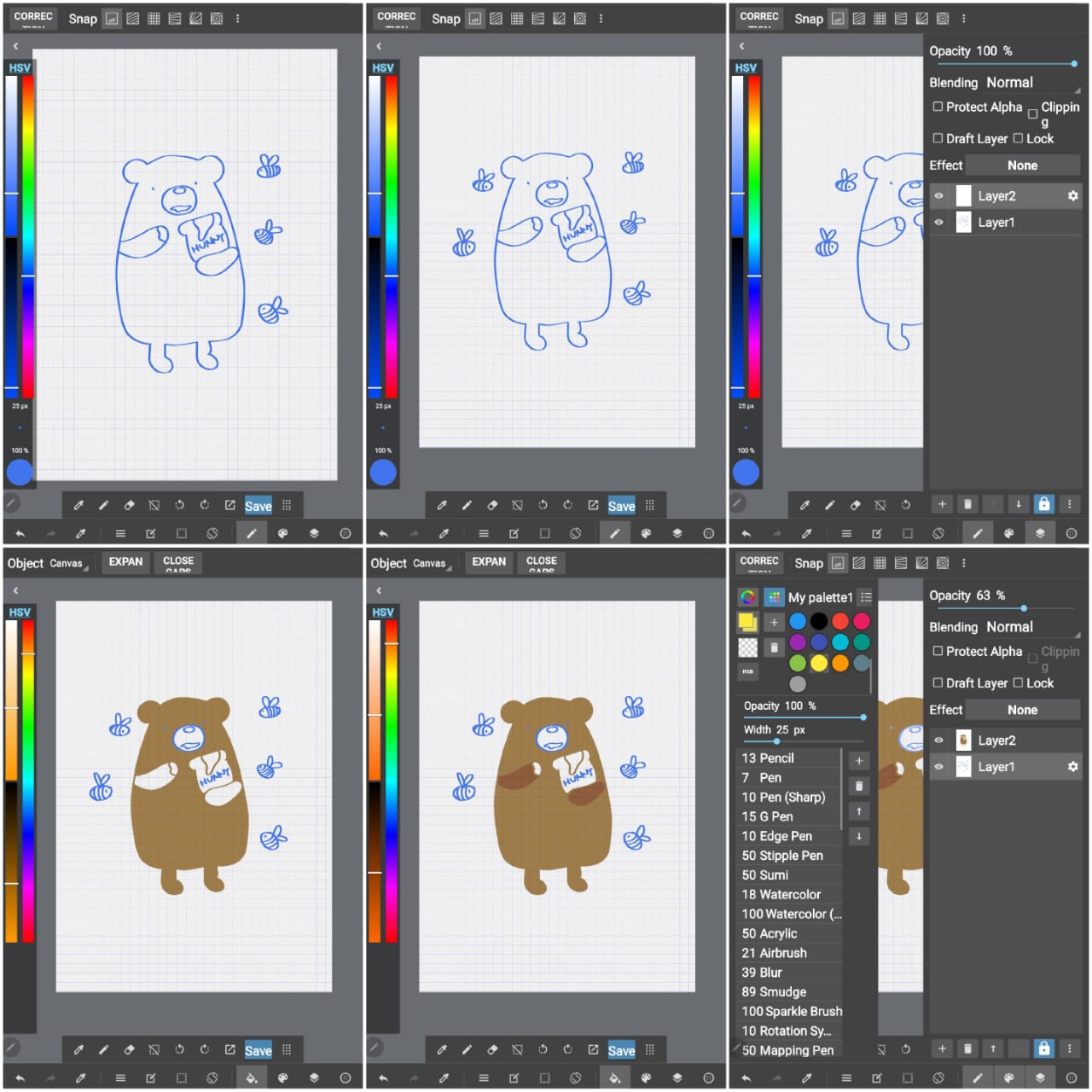The height and width of the screenshot is (1092, 1092).
Task: Open Canvas dropdown above the bear without arm shading
Action: (x=69, y=563)
